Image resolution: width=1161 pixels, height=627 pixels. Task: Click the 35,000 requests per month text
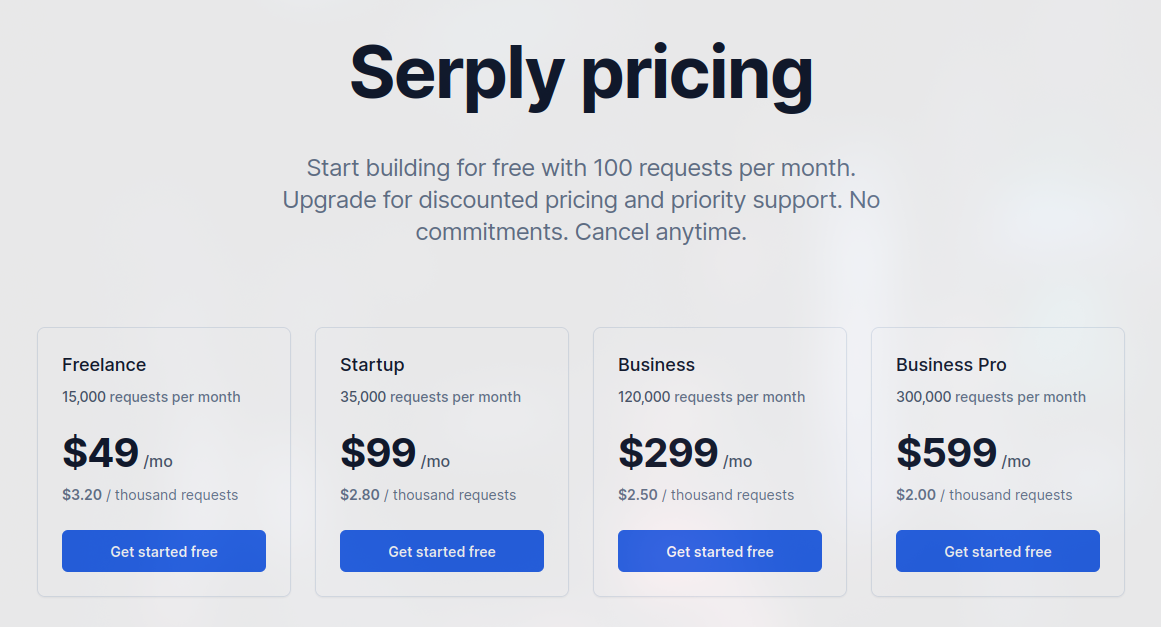click(430, 397)
